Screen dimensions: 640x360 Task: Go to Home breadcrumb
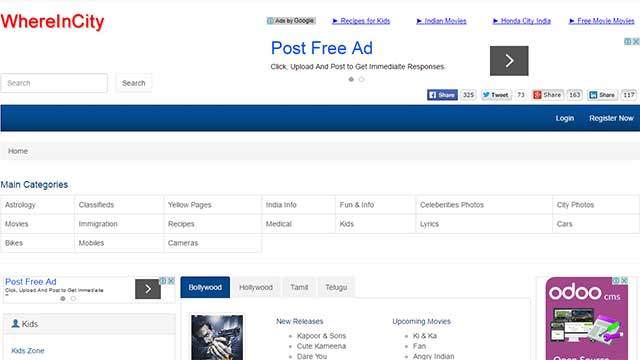pos(18,151)
